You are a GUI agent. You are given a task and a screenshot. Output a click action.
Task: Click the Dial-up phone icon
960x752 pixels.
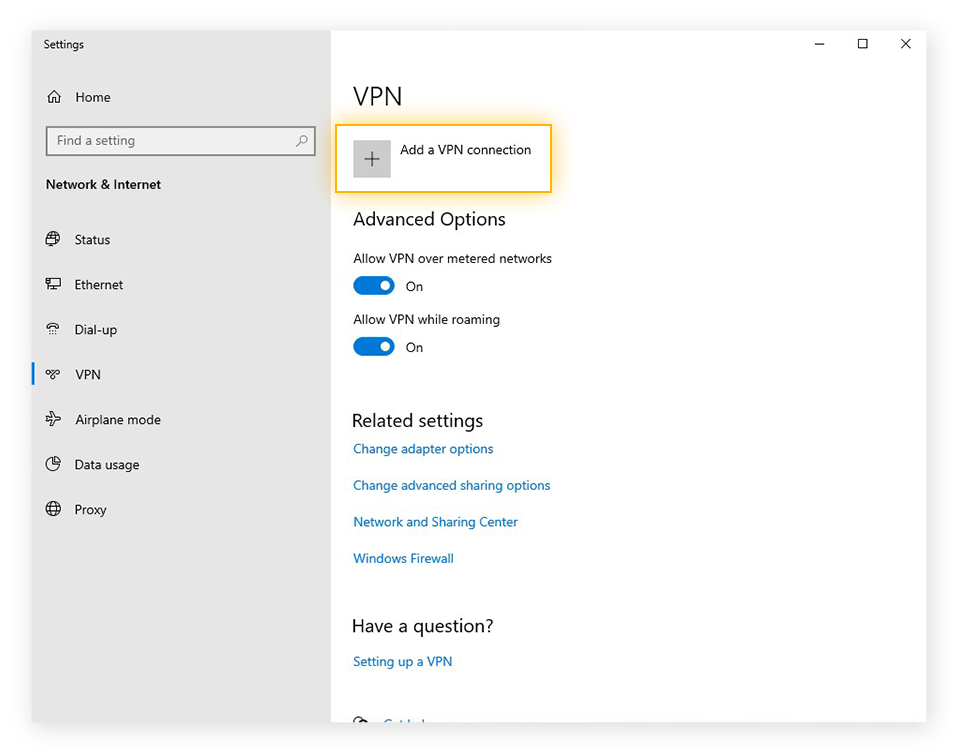(x=53, y=329)
